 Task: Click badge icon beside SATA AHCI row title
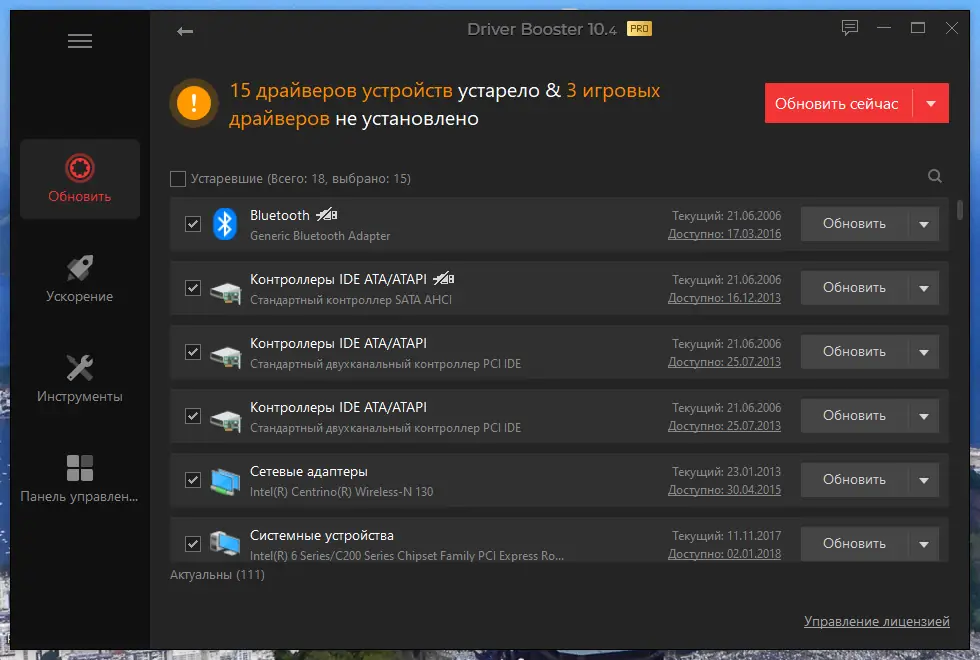444,279
